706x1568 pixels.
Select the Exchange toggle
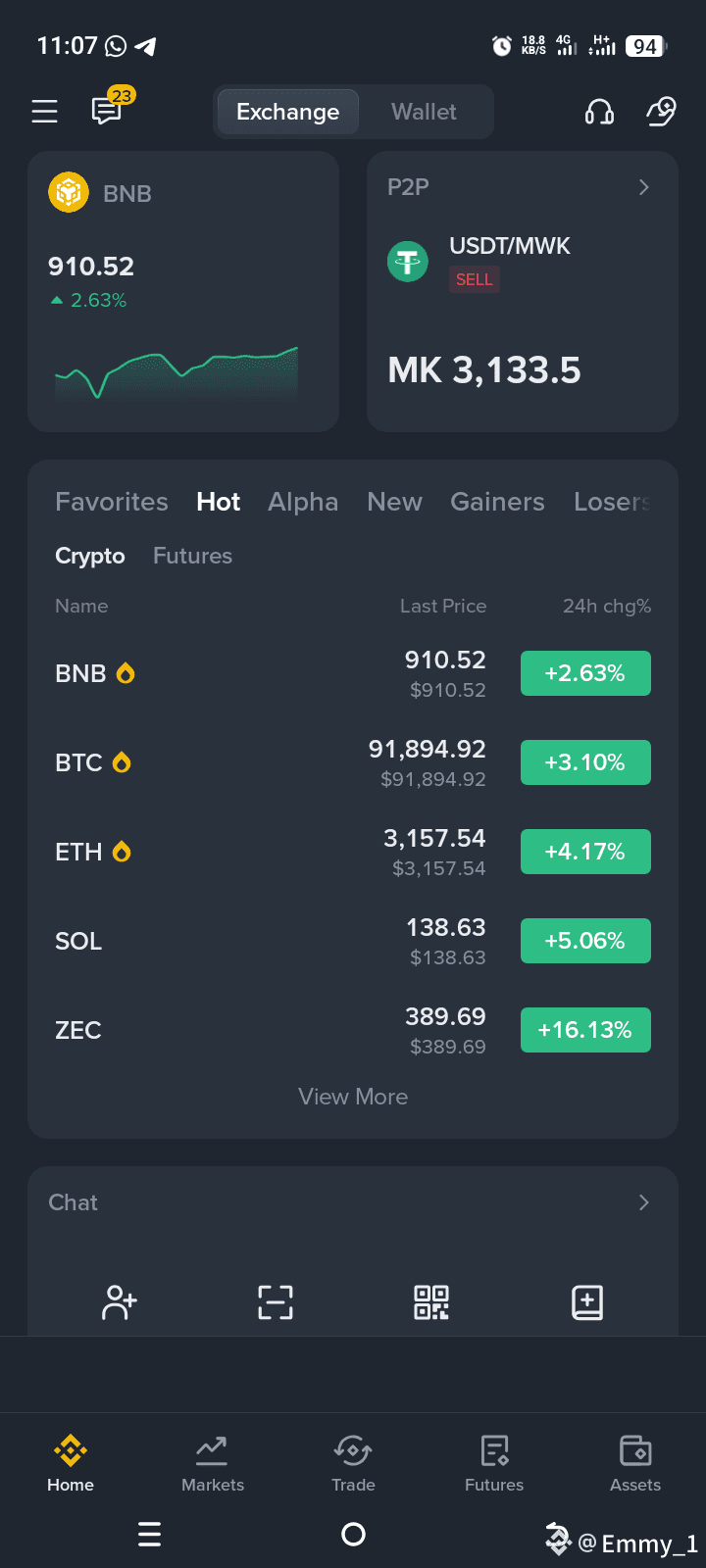tap(287, 112)
